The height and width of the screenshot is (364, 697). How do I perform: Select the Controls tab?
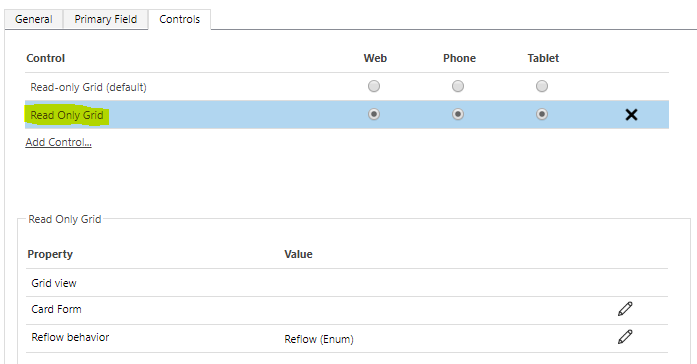point(180,19)
